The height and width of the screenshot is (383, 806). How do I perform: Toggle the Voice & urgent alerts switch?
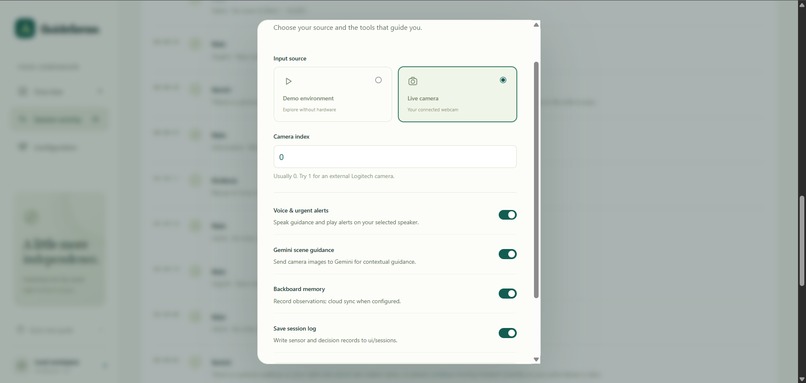point(507,215)
